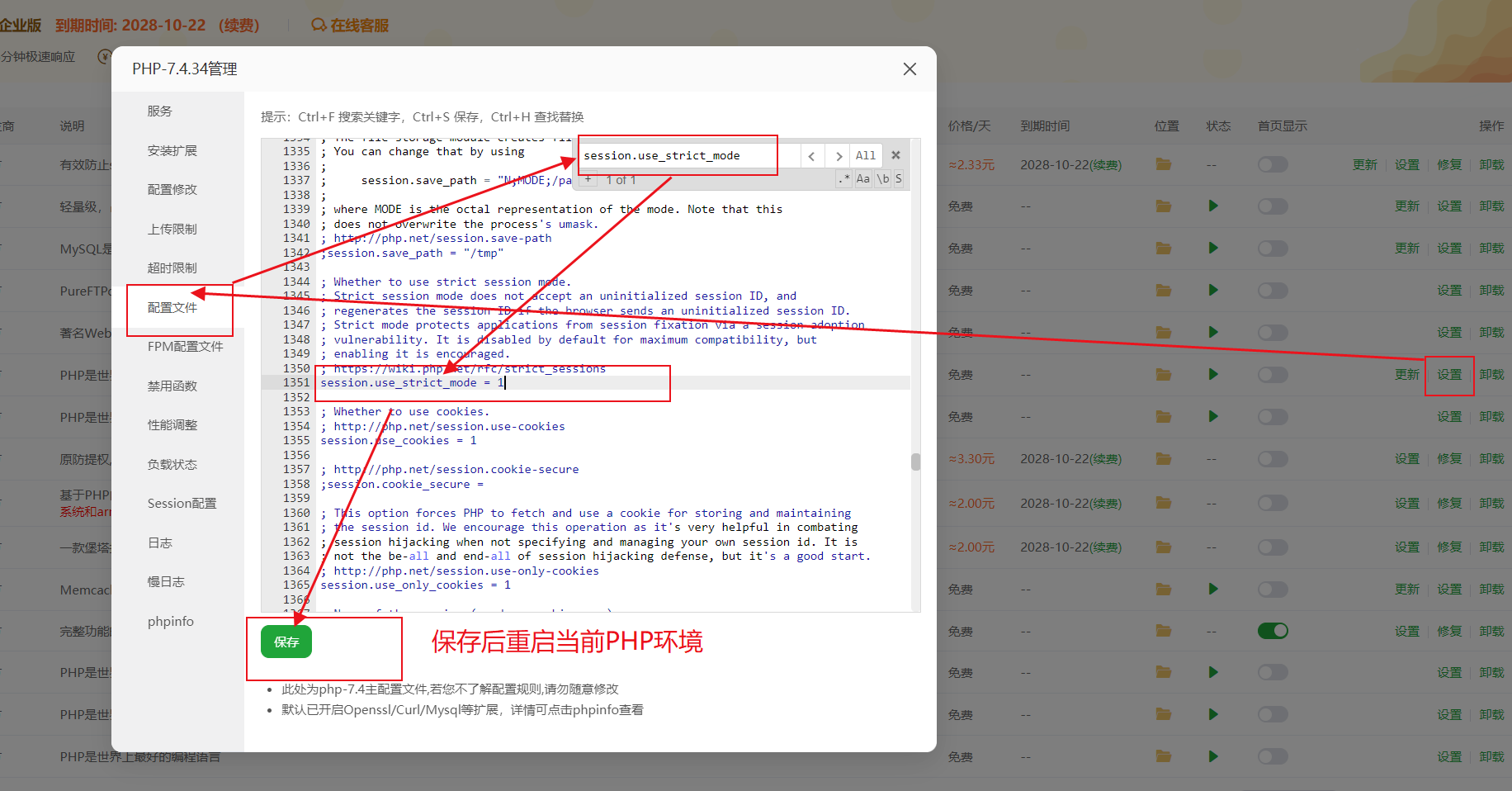Viewport: 1512px width, 791px height.
Task: Open the 安装扩展 tab
Action: coord(172,150)
